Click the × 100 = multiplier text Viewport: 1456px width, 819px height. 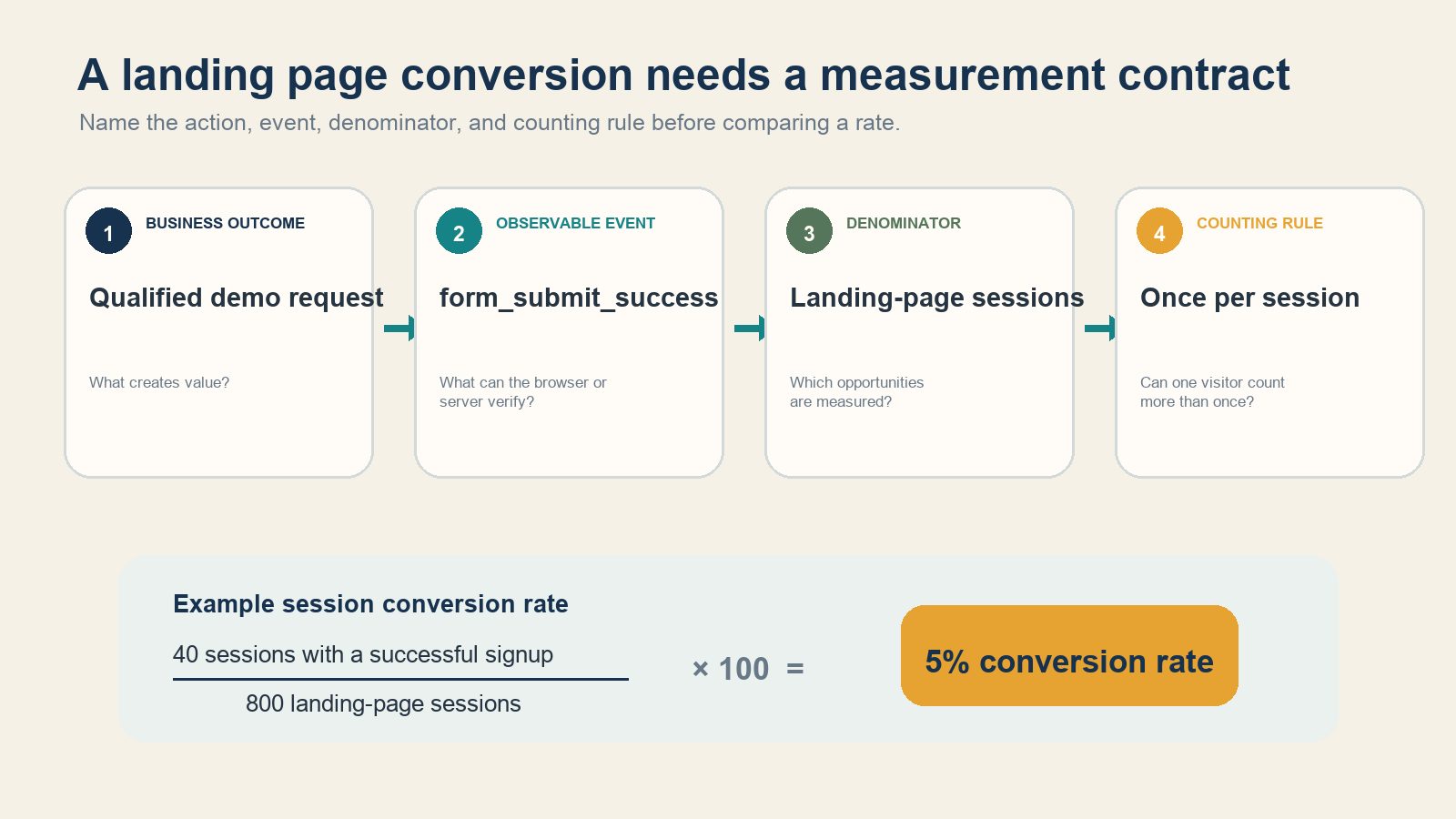coord(748,670)
